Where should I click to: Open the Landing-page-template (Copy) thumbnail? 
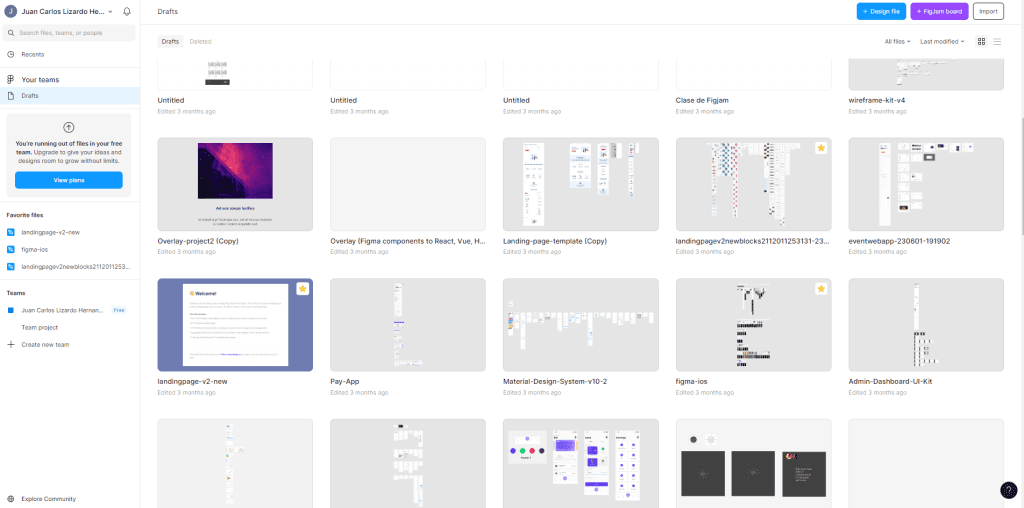(581, 184)
